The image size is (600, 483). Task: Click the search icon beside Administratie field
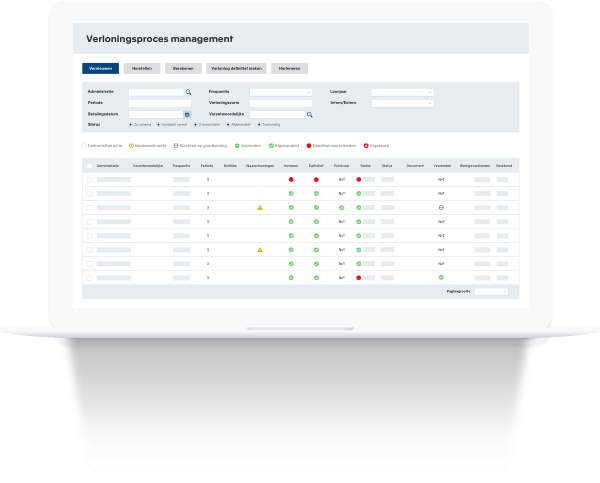[x=188, y=92]
